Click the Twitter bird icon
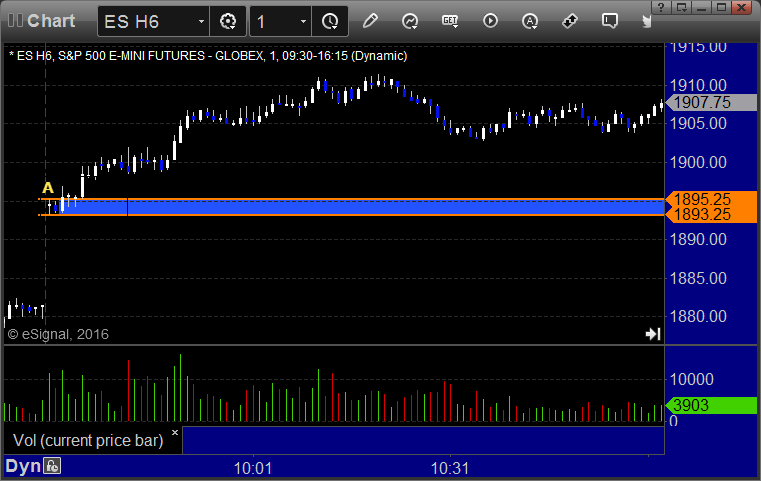761x481 pixels. click(647, 21)
